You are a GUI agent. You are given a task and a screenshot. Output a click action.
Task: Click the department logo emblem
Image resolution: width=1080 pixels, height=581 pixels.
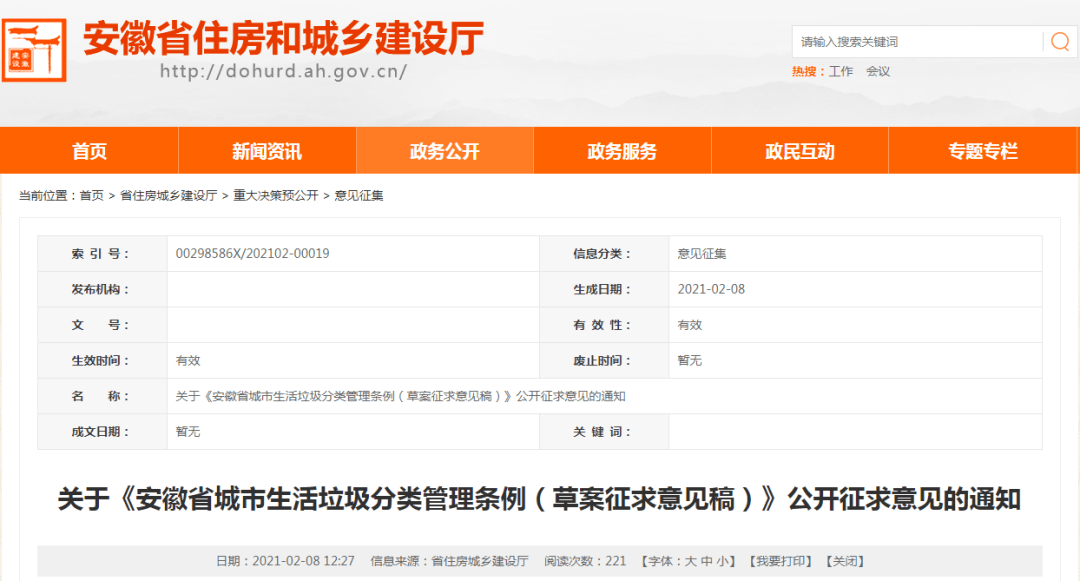click(x=34, y=50)
